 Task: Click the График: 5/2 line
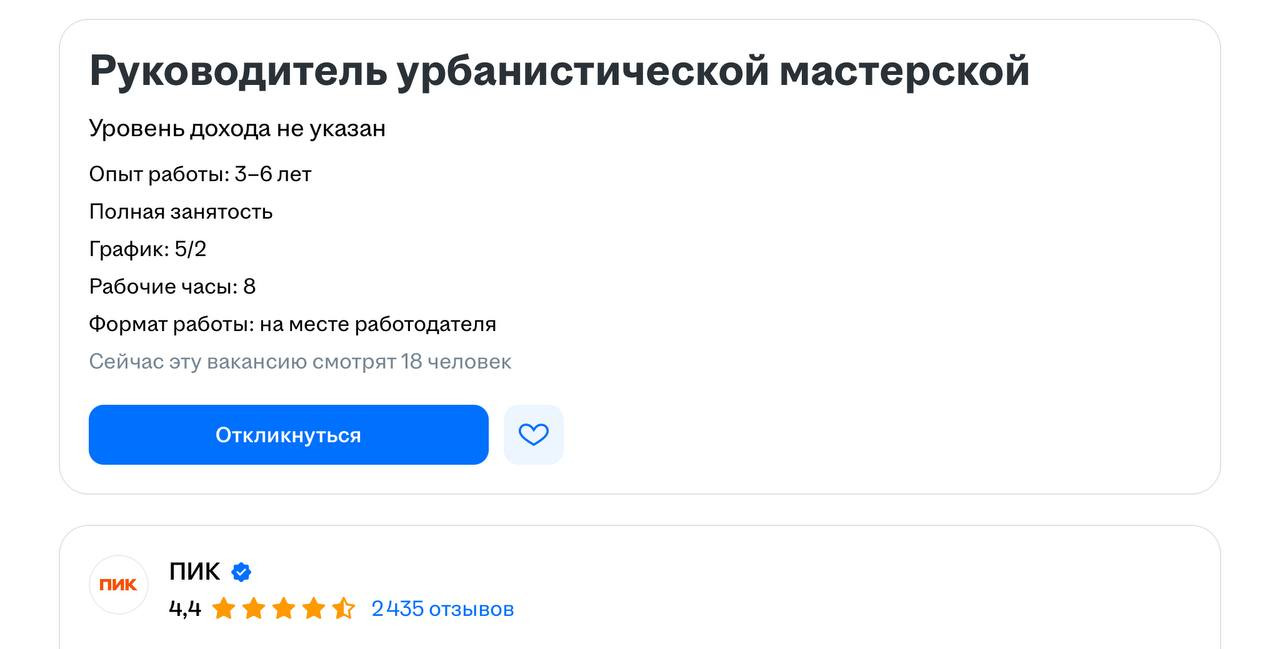click(148, 249)
